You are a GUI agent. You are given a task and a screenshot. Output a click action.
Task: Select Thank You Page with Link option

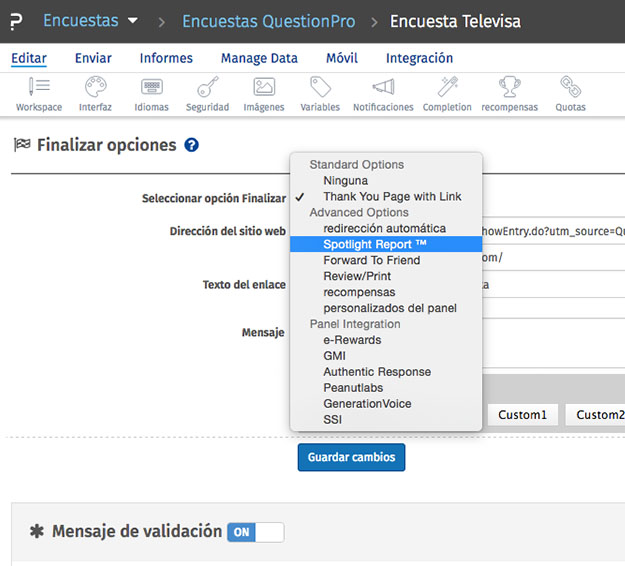(386, 197)
